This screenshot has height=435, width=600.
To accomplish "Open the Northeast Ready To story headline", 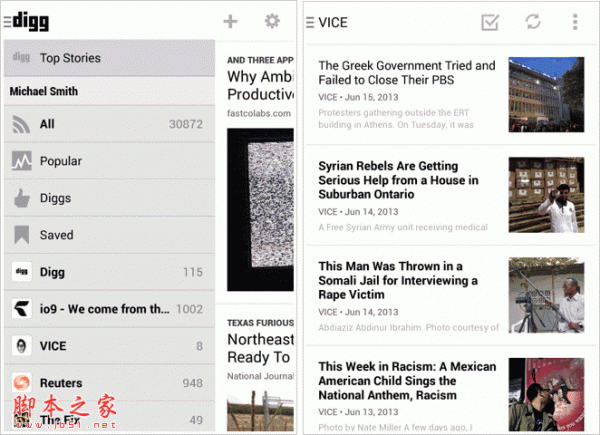I will coord(261,348).
